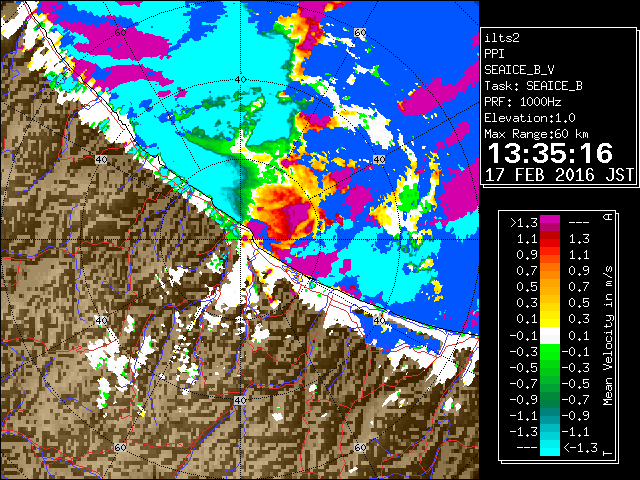
Task: Select the '17 FEB 2016 JST' date
Action: point(559,175)
